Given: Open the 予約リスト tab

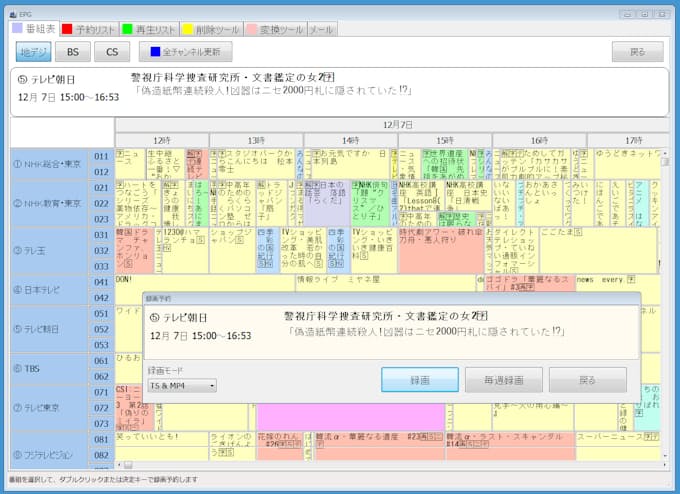Looking at the screenshot, I should (88, 29).
